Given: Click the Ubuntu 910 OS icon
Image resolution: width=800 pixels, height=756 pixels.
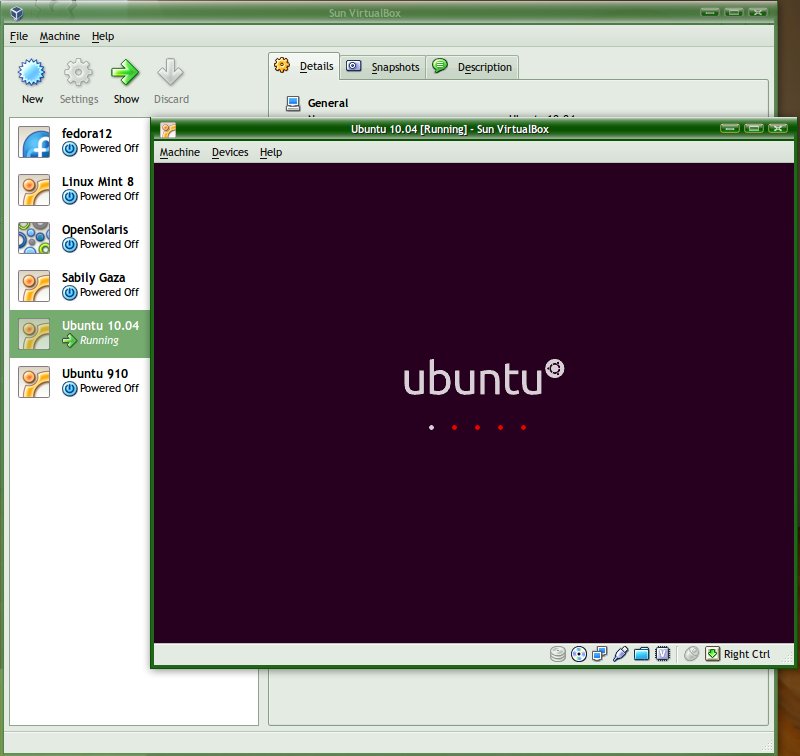Looking at the screenshot, I should point(34,382).
